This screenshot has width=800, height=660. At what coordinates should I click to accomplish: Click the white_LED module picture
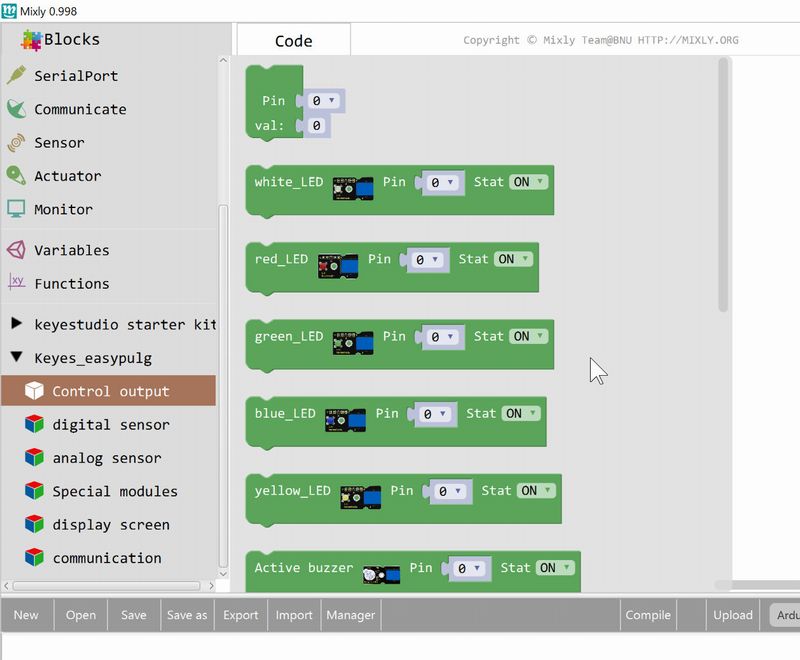pyautogui.click(x=353, y=189)
